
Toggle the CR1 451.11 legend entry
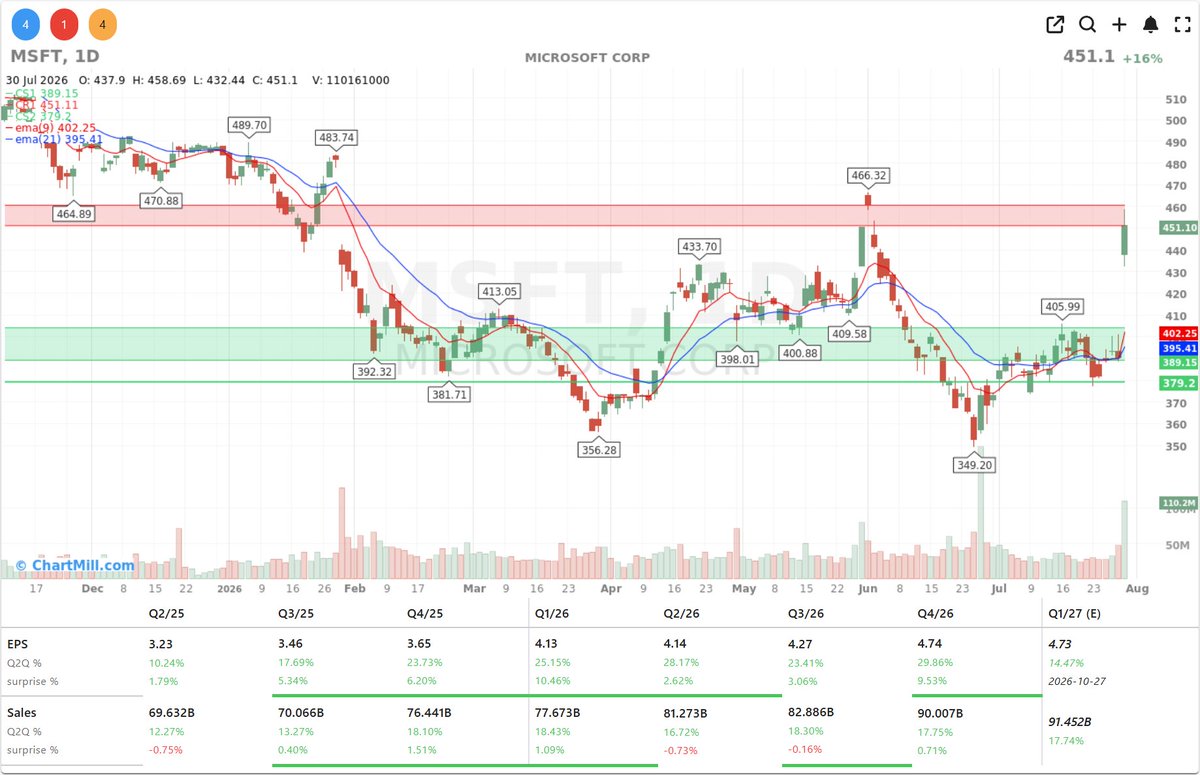(x=42, y=104)
